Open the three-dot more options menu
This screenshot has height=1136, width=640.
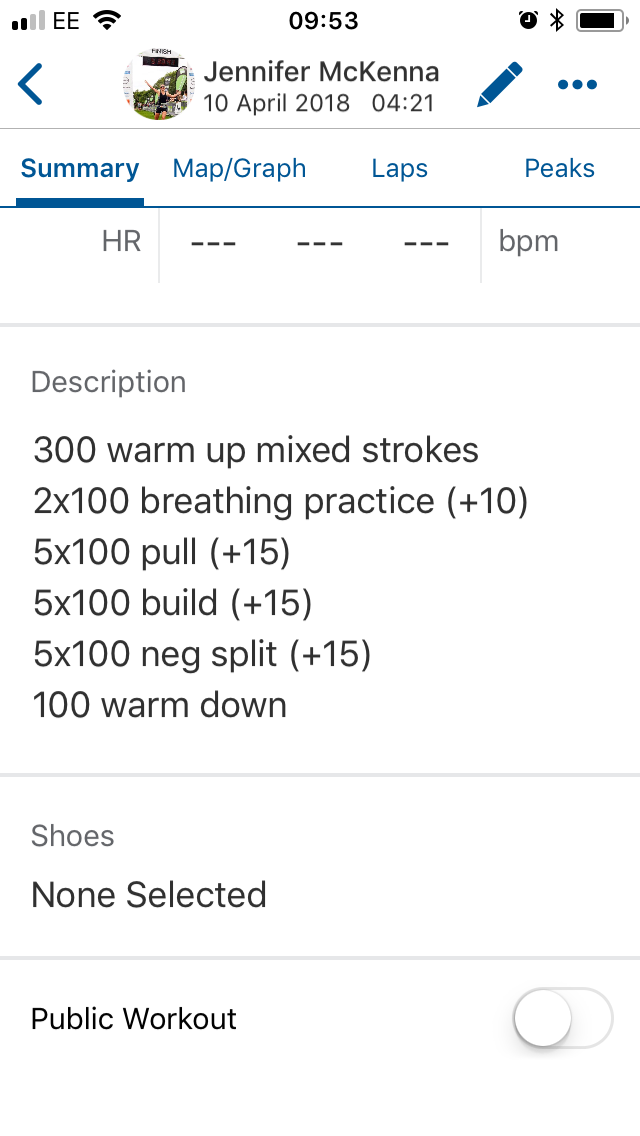pos(577,85)
